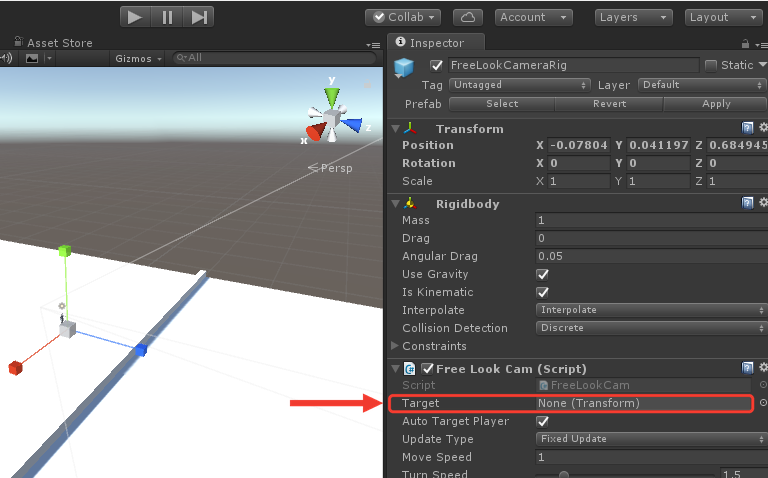Open the Layer dropdown showing Default
The width and height of the screenshot is (768, 478).
pyautogui.click(x=702, y=85)
